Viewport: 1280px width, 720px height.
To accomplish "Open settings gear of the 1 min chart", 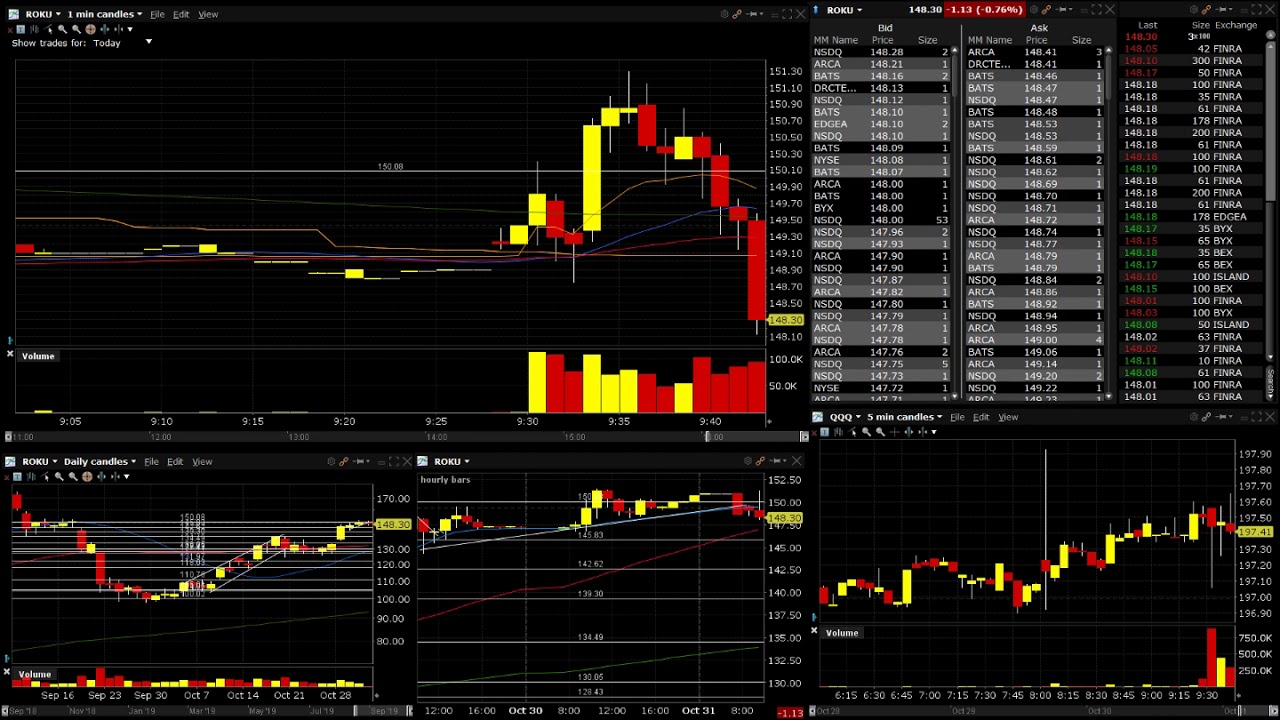I will click(x=724, y=14).
